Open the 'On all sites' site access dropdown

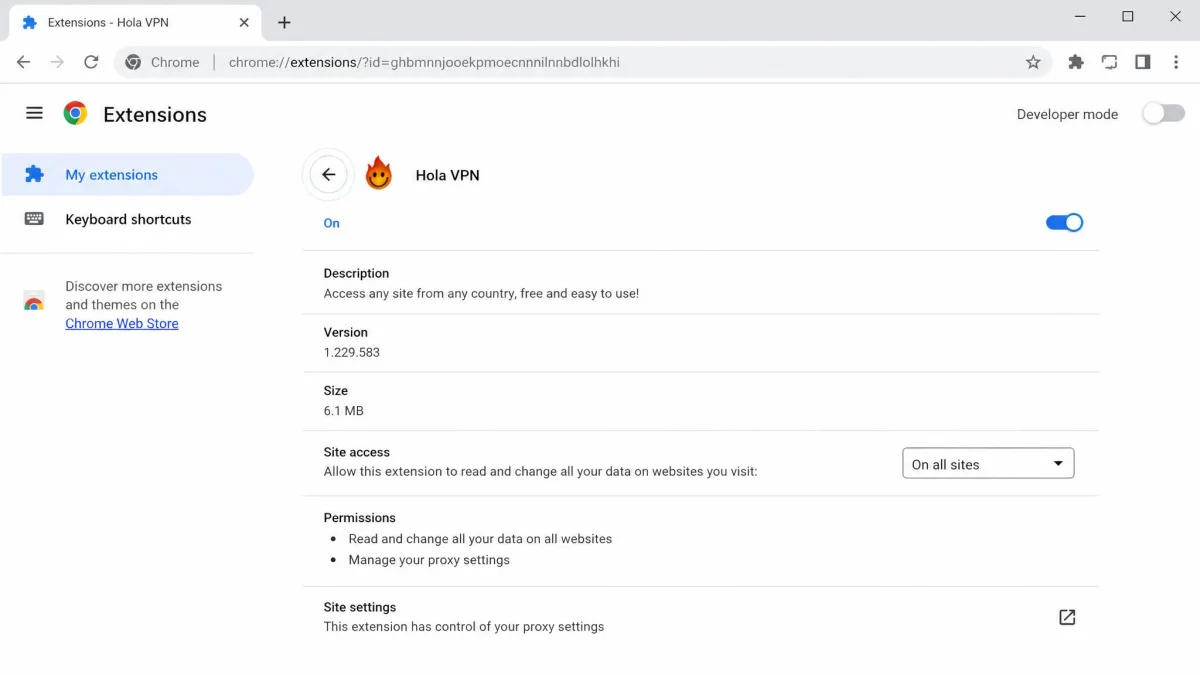[x=988, y=464]
